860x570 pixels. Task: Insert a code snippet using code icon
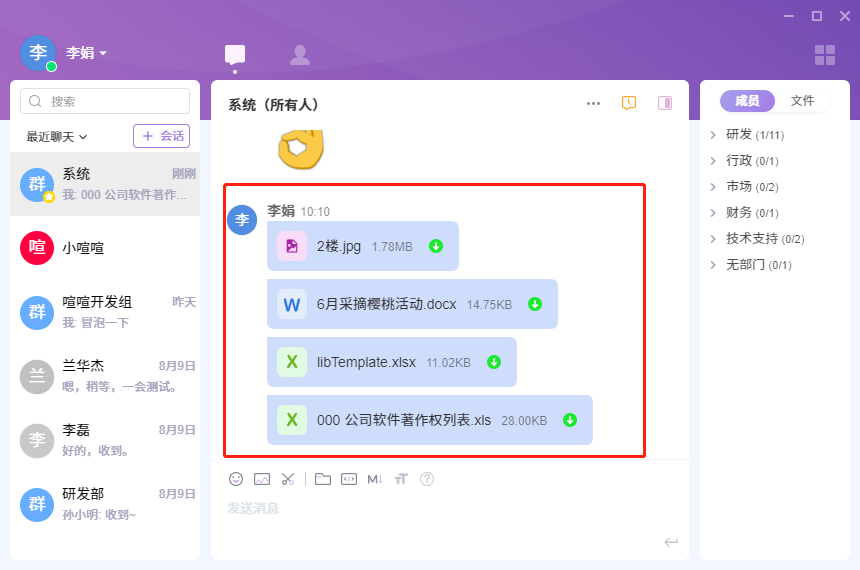click(x=348, y=479)
